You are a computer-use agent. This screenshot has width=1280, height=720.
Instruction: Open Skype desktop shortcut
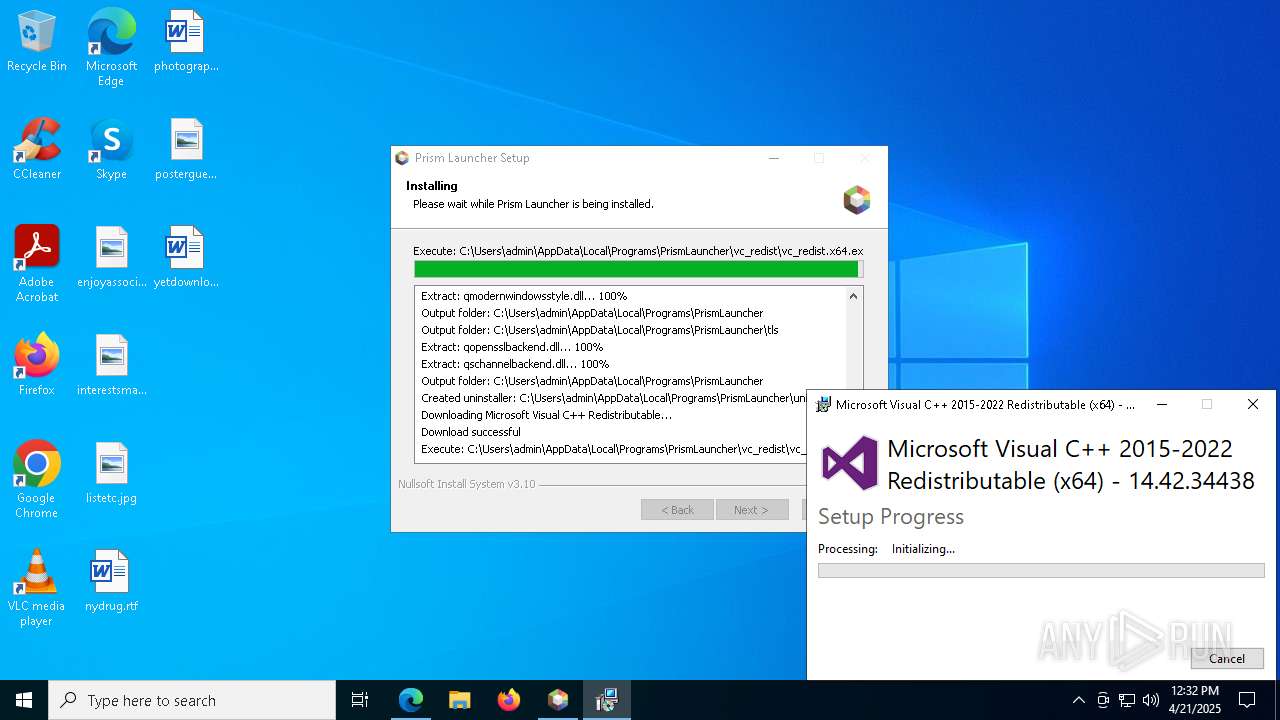tap(111, 149)
